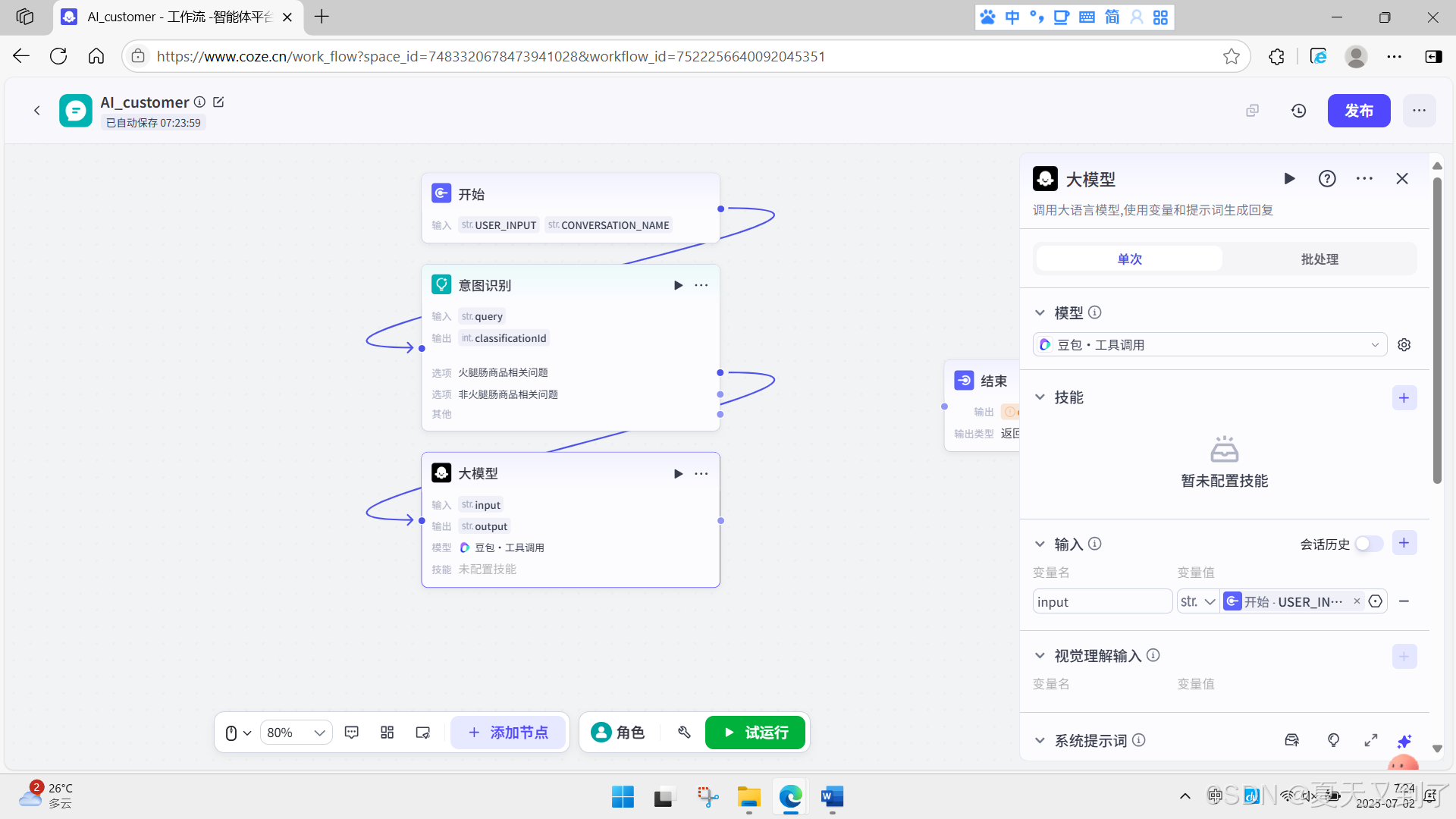
Task: Open the 80% zoom level dropdown
Action: [x=296, y=733]
